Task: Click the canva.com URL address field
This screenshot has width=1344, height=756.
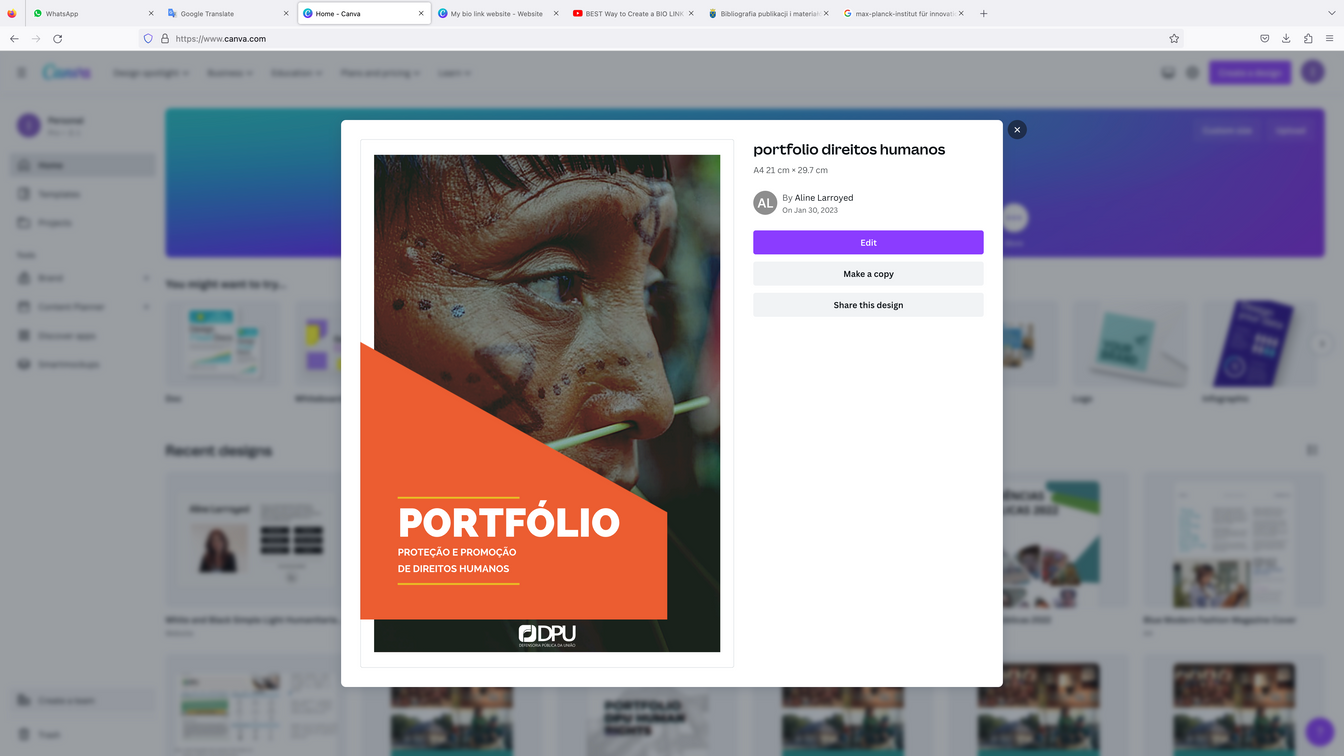Action: (660, 39)
